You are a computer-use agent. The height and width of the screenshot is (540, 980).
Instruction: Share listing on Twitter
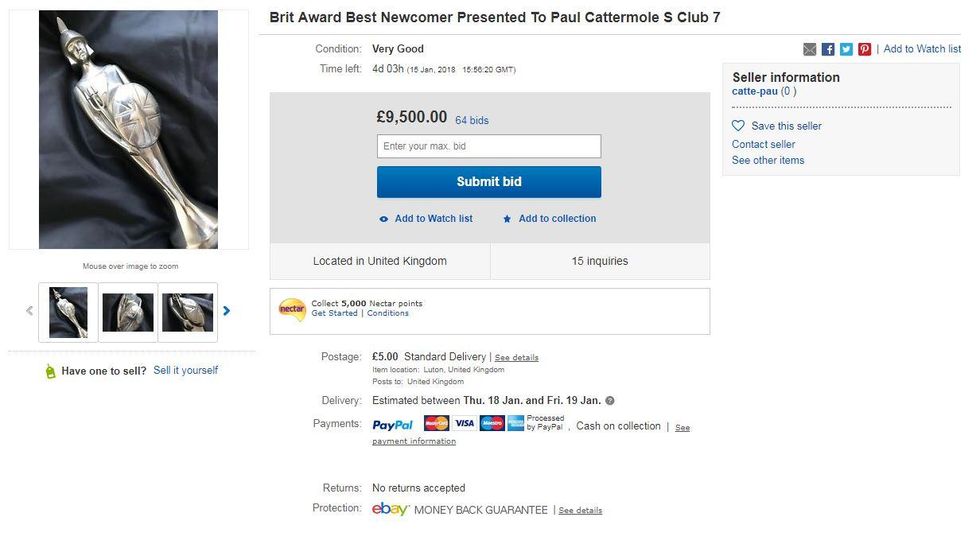point(846,49)
